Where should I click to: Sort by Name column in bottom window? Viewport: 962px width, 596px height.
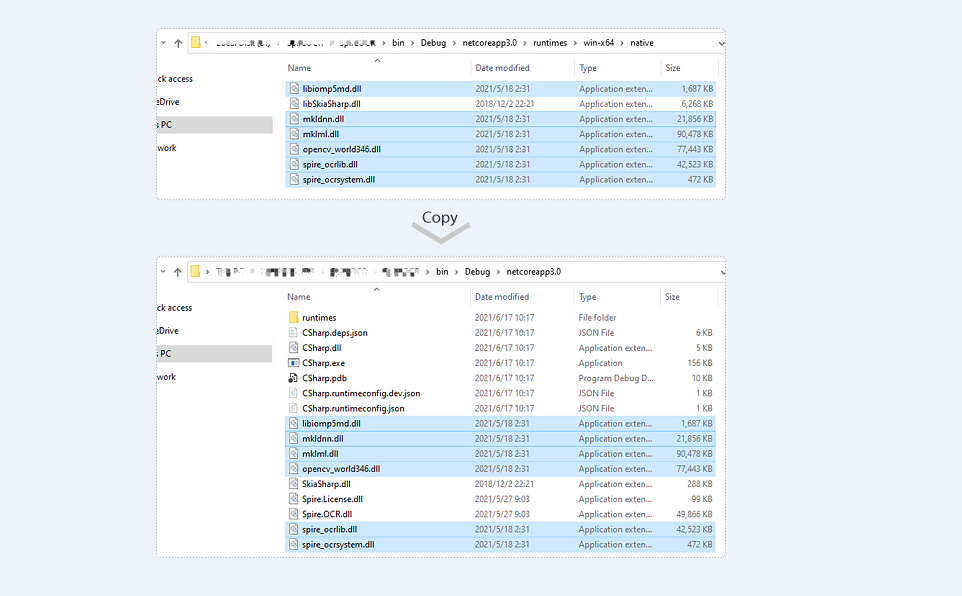coord(299,297)
